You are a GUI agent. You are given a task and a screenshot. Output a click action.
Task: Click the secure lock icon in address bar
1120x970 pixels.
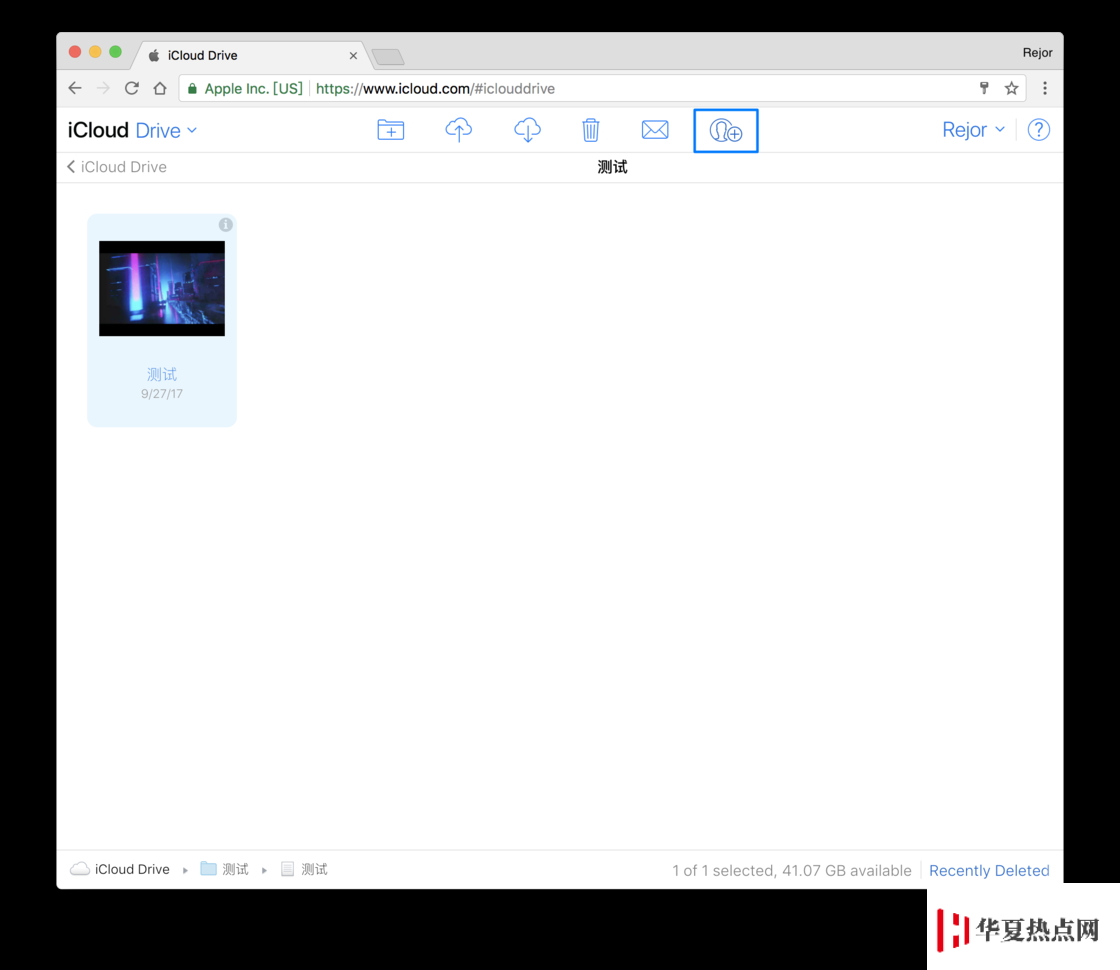click(x=192, y=89)
